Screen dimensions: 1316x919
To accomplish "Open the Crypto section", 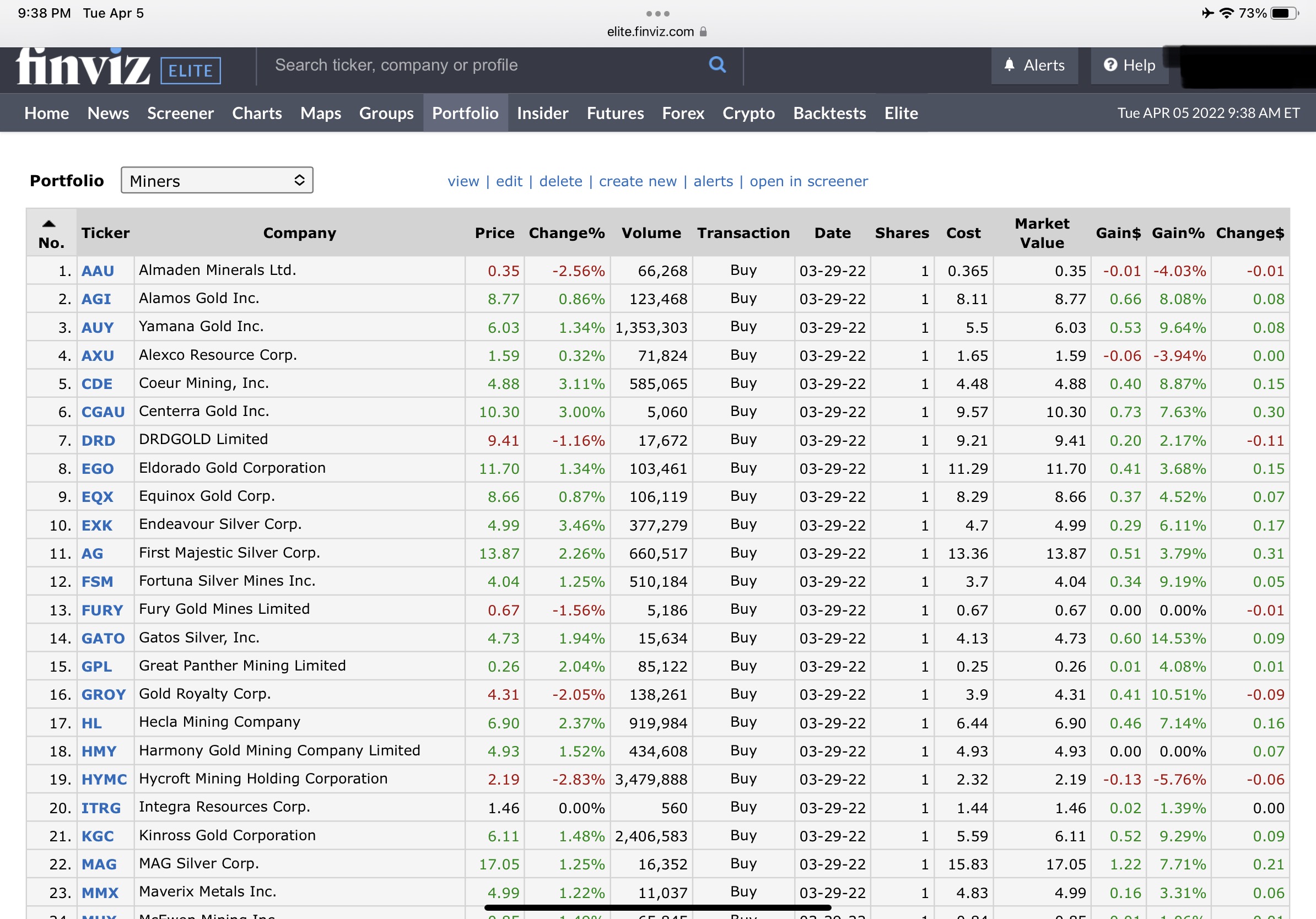I will (x=748, y=113).
